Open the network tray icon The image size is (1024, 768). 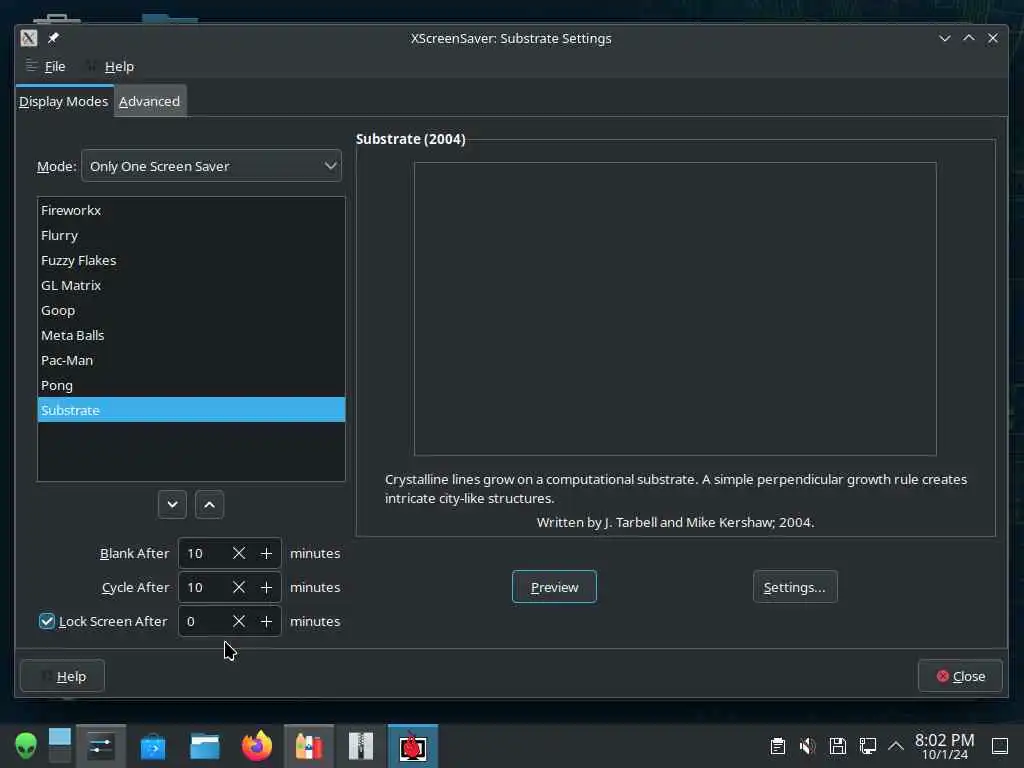pyautogui.click(x=867, y=746)
